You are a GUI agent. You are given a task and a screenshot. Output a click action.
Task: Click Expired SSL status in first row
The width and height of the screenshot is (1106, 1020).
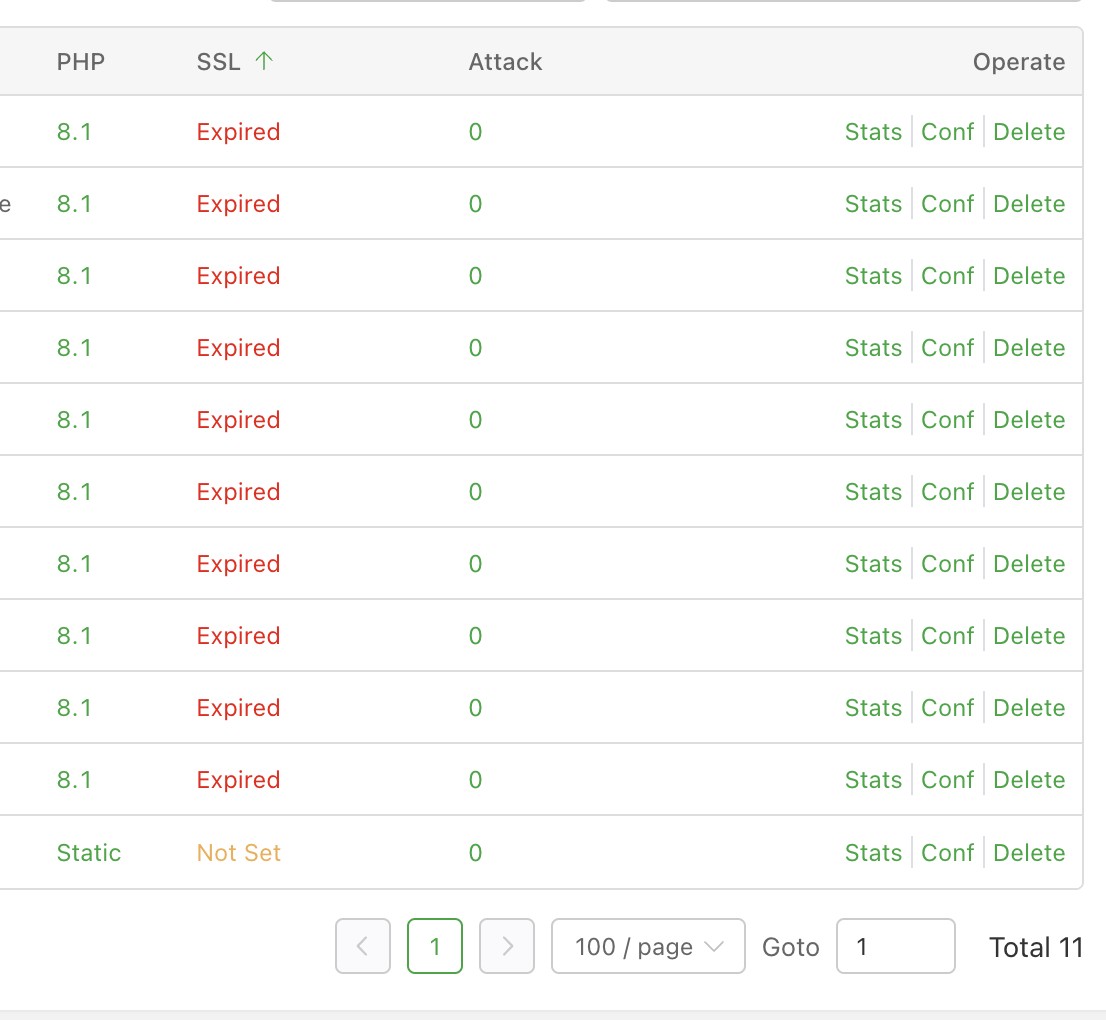pos(238,132)
